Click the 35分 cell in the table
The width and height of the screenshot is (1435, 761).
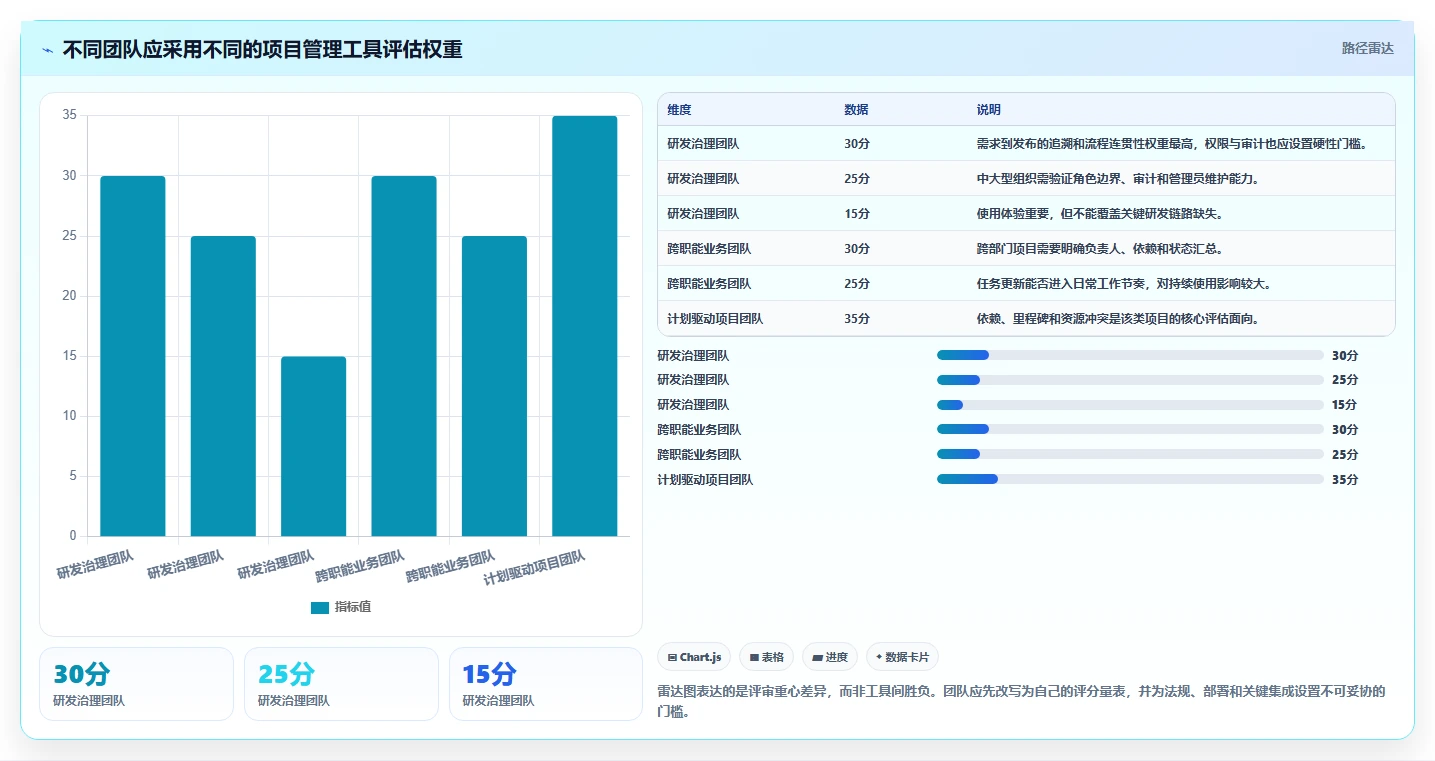pos(857,319)
